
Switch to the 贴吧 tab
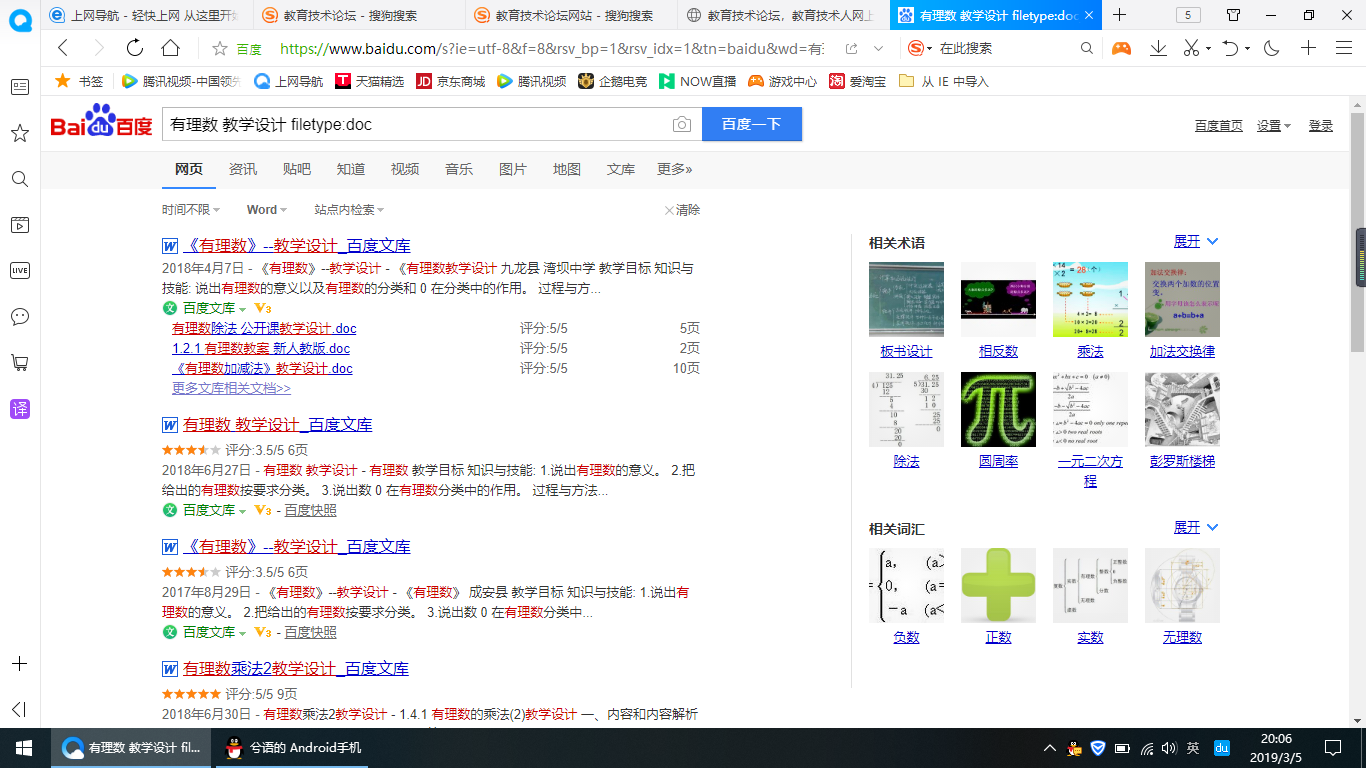click(297, 169)
